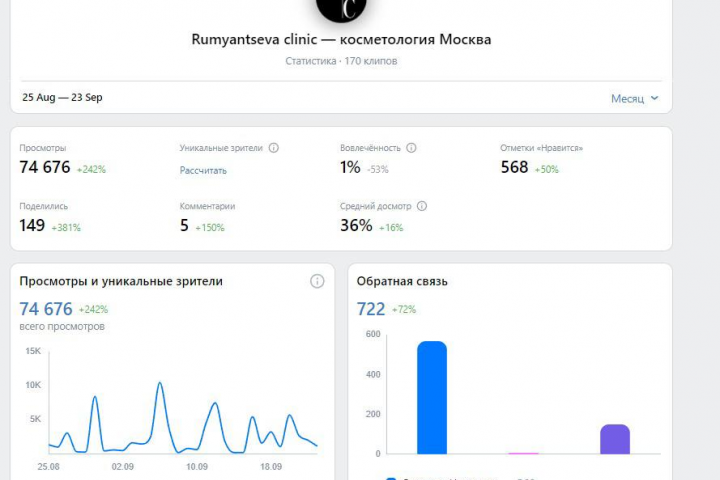Open info icon in Просмотры и уникальные зрители card

317,281
